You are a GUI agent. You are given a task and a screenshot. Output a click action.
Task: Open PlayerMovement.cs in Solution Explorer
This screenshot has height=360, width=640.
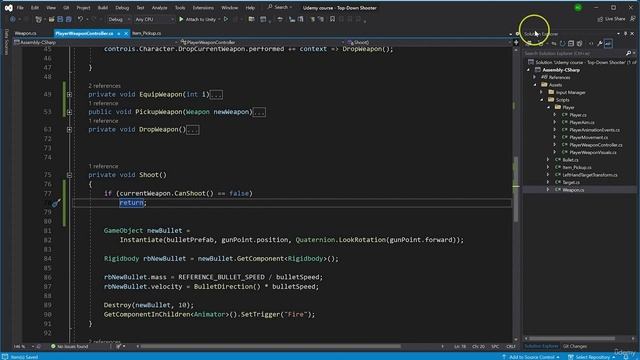point(588,138)
